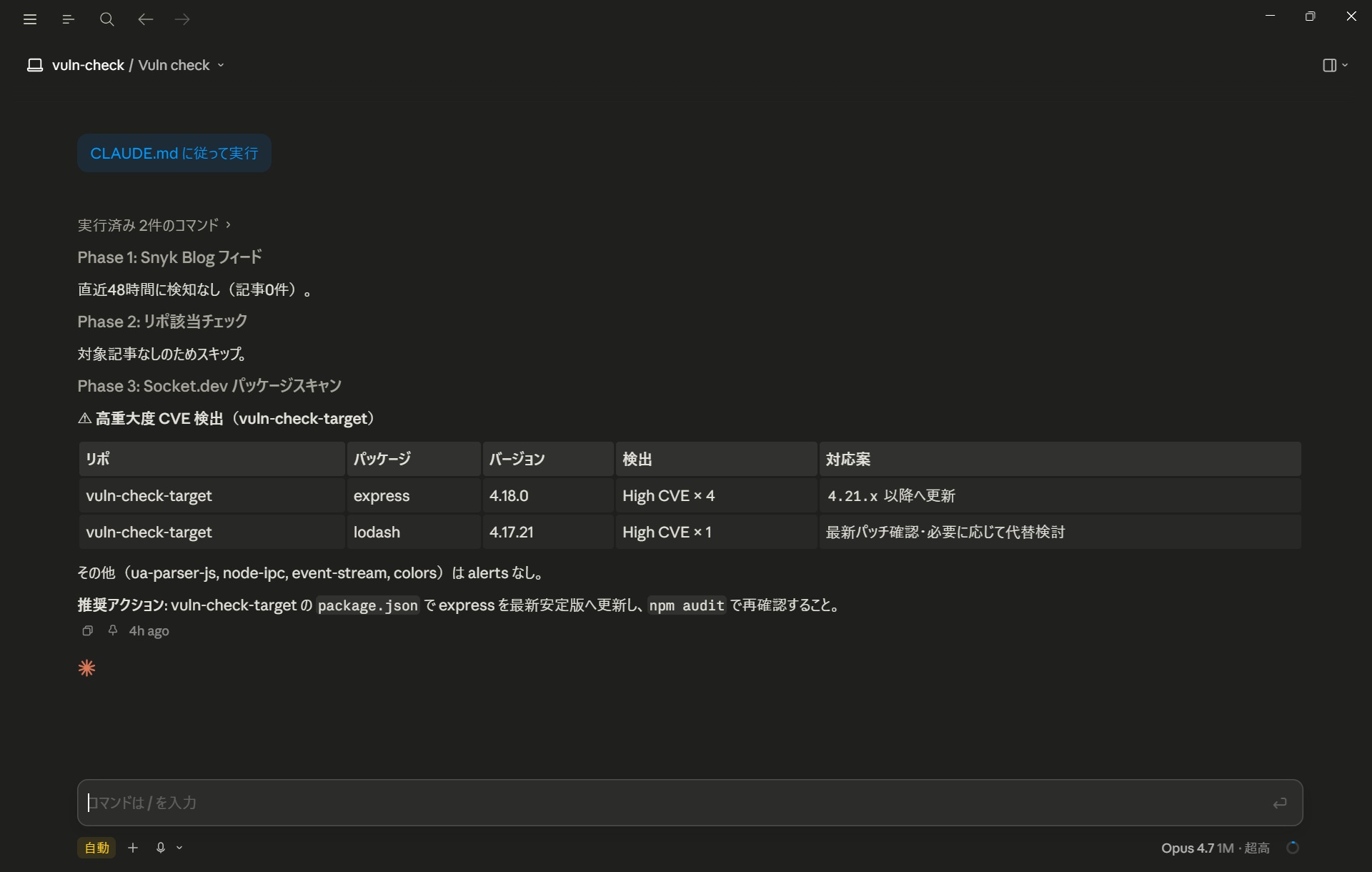This screenshot has height=872, width=1372.
Task: Copy the response with the copy icon
Action: pos(88,630)
